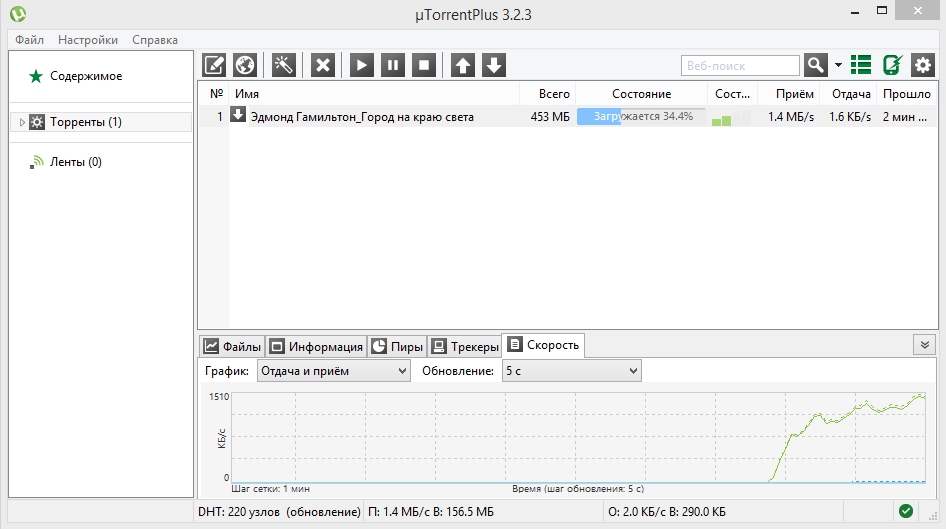946x529 pixels.
Task: Click the download arrow icon on the torrent row
Action: click(238, 115)
